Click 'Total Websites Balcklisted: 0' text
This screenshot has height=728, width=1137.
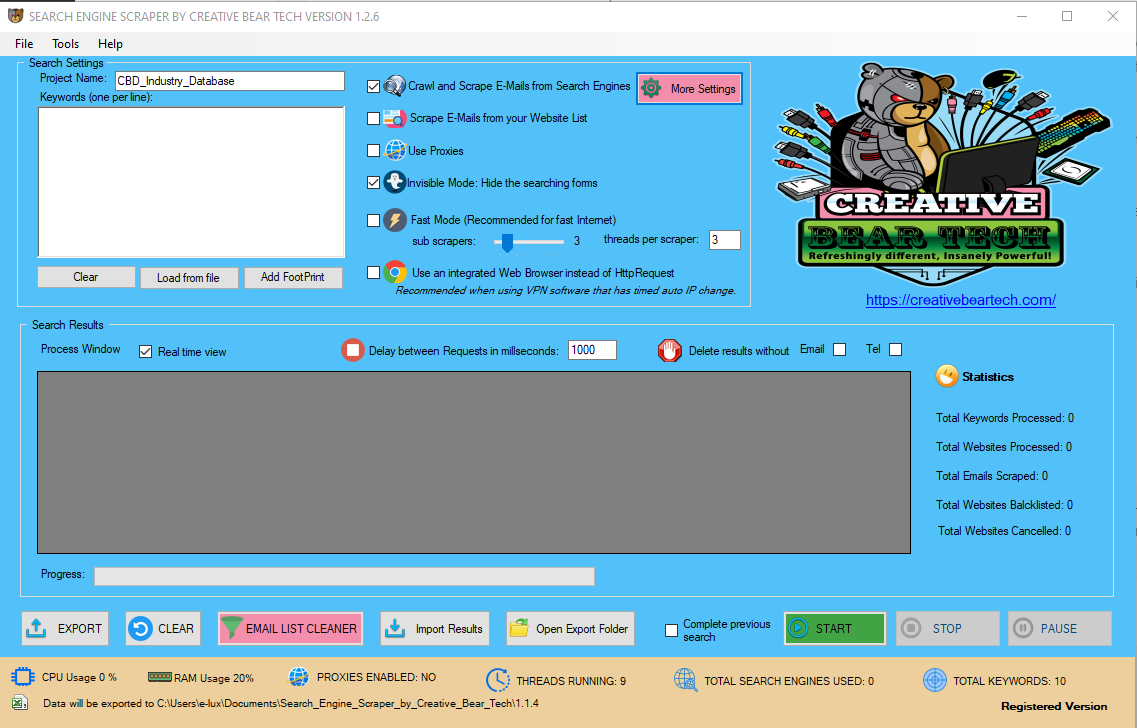[x=1004, y=505]
